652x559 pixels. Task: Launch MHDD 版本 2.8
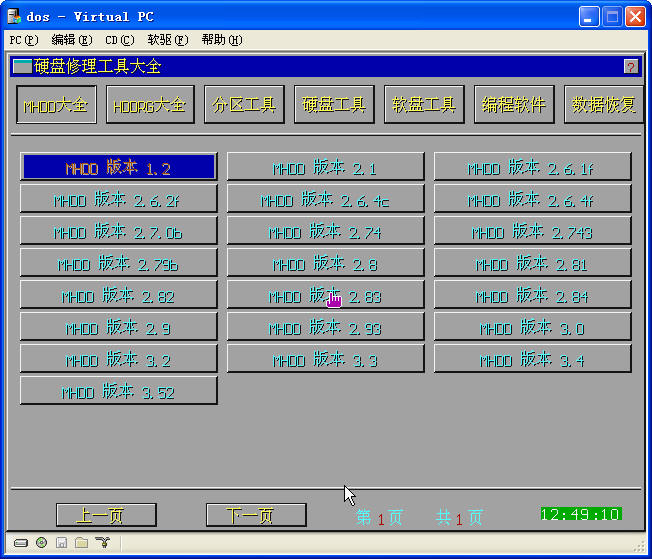325,263
